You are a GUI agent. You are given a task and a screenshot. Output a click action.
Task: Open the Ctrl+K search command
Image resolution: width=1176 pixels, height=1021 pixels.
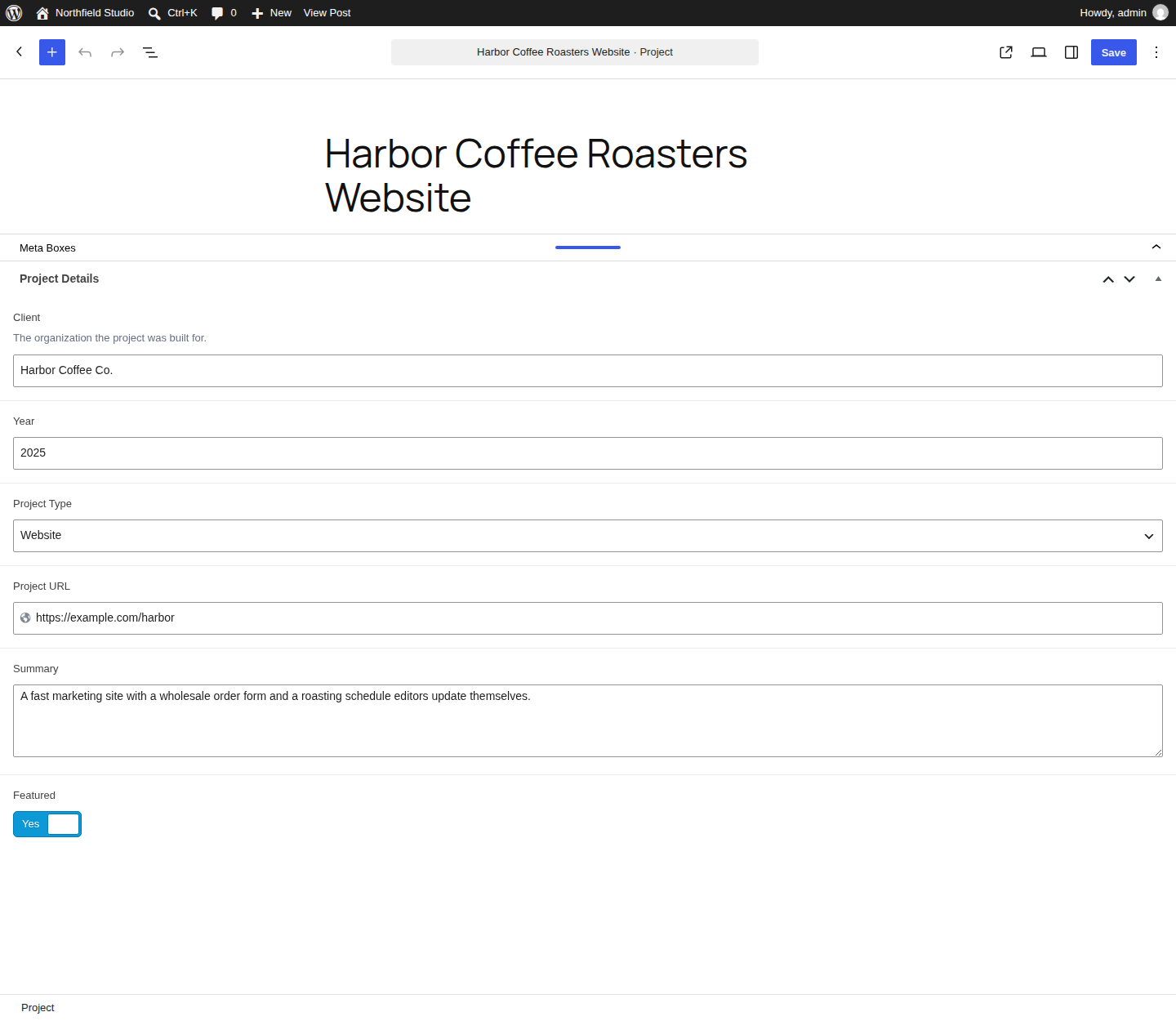173,13
